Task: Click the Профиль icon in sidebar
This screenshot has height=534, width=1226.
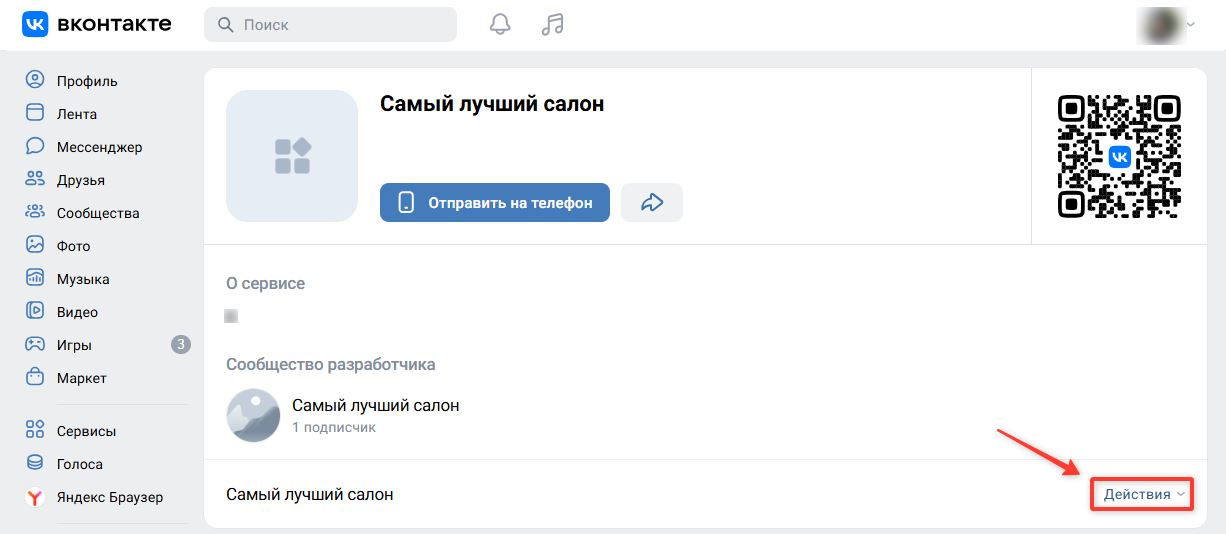Action: (35, 80)
